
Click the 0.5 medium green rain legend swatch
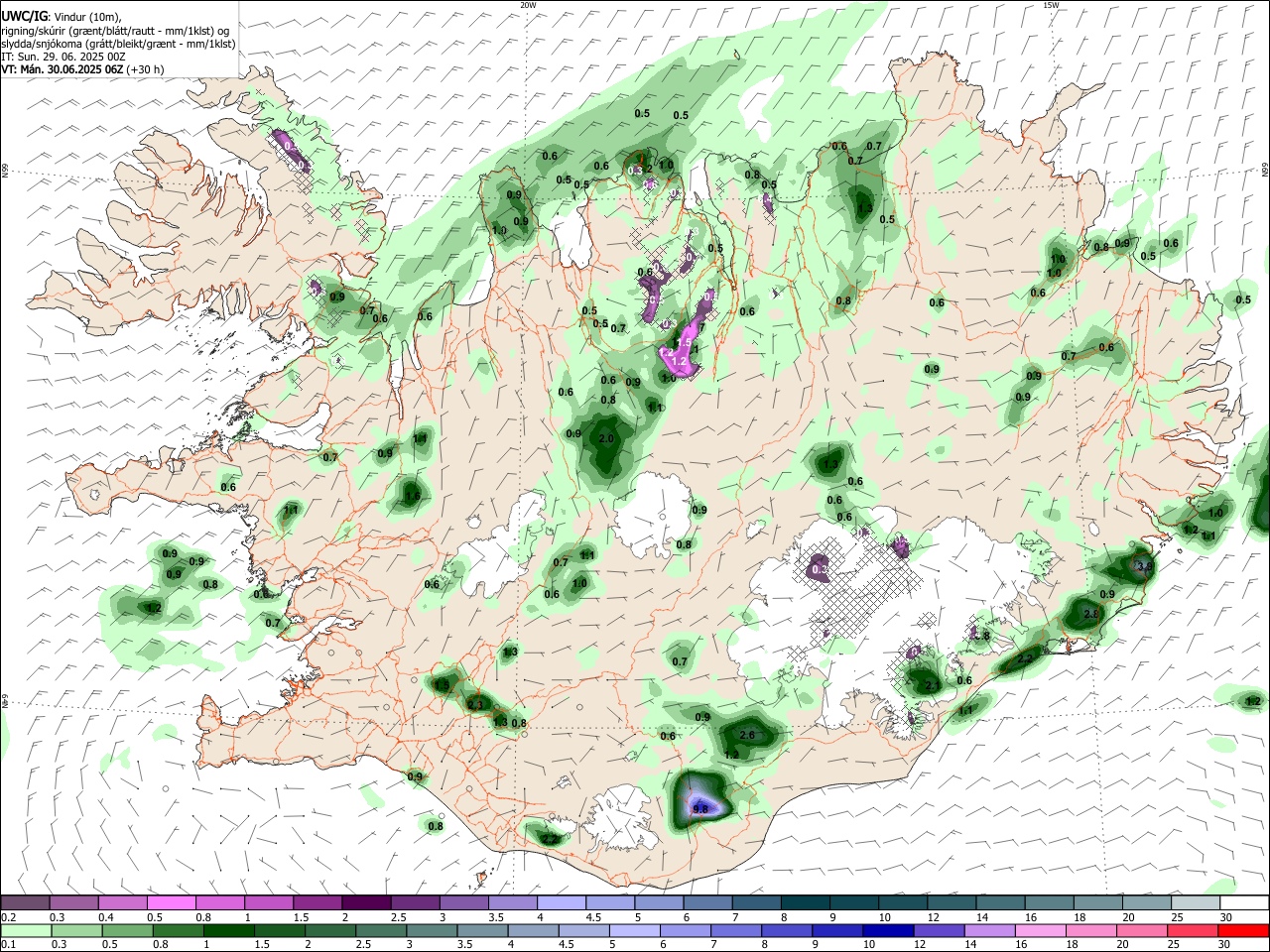pyautogui.click(x=127, y=930)
